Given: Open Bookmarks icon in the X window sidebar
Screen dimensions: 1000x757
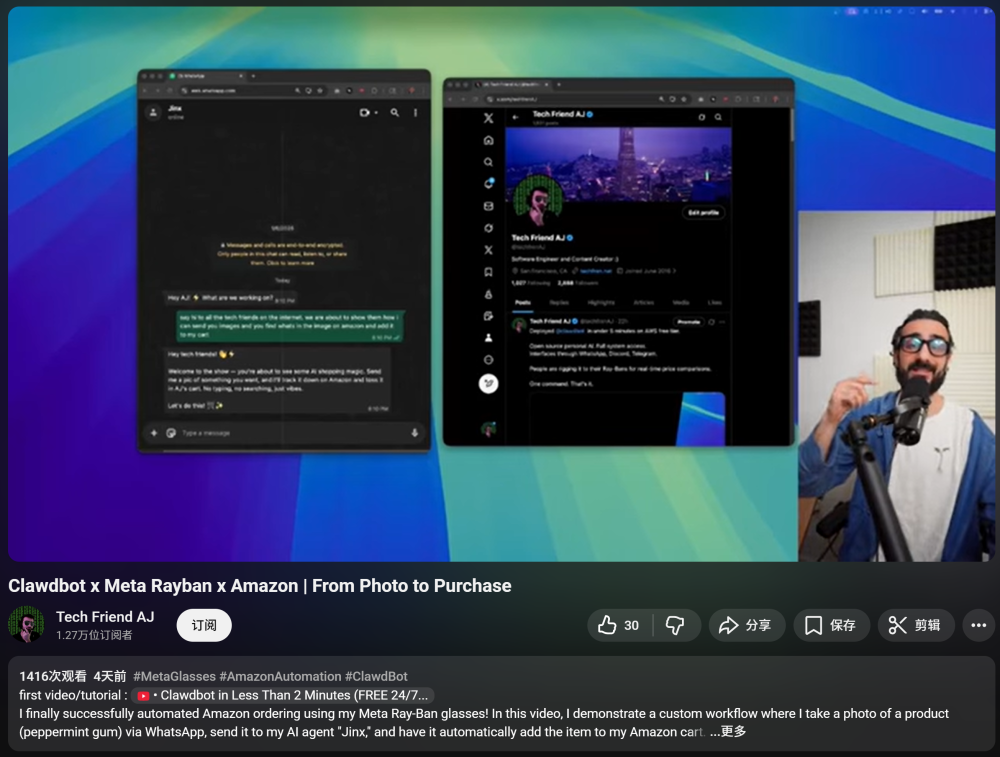Looking at the screenshot, I should coord(489,272).
